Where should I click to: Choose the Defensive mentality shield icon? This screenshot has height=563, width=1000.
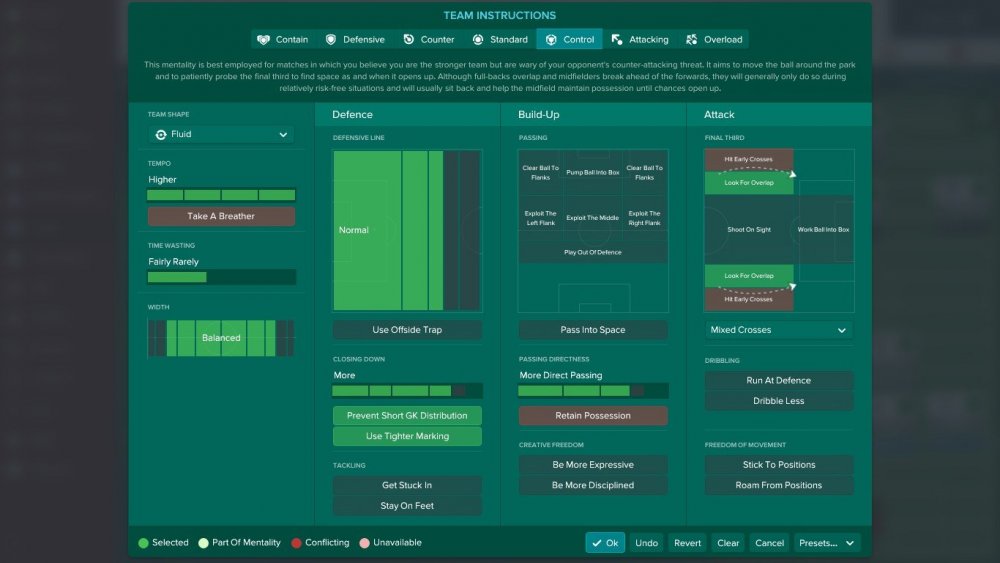[x=330, y=40]
